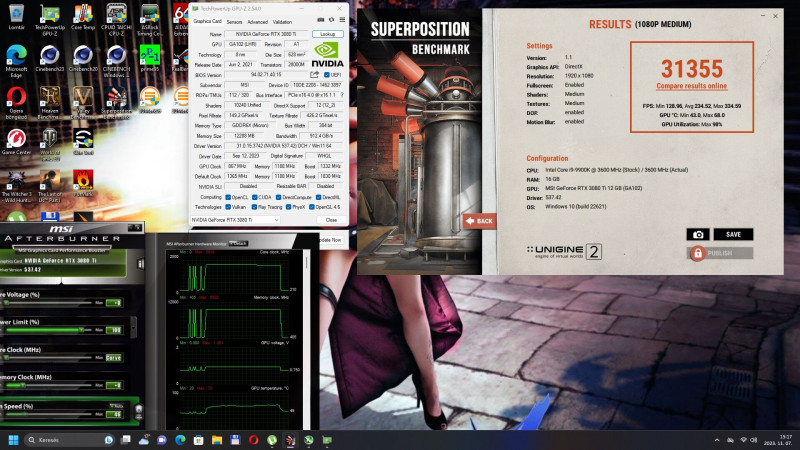Launch the TechPowerUp GPU-Z desktop shortcut
800x450 pixels.
[49, 19]
